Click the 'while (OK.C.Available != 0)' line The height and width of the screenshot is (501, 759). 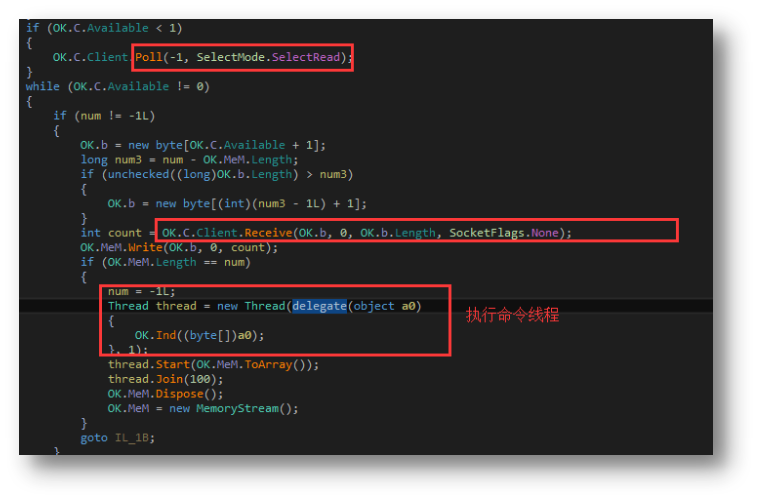click(x=118, y=87)
